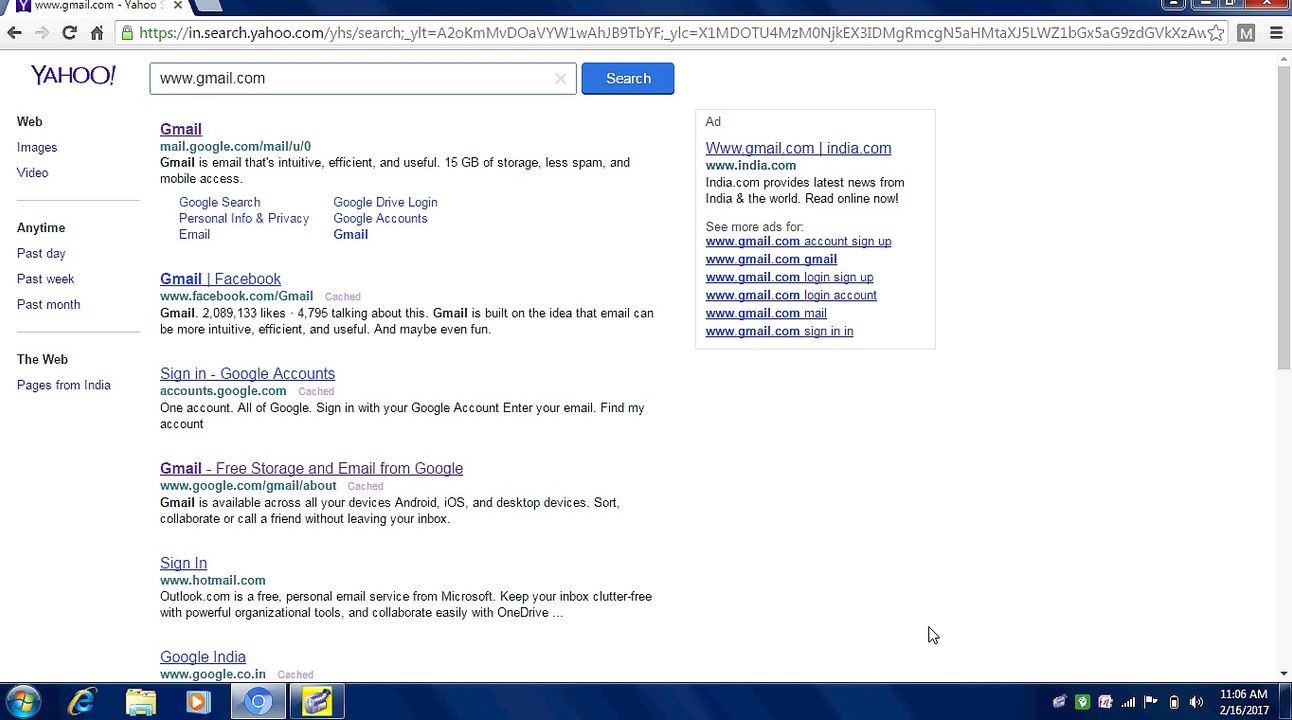Image resolution: width=1292 pixels, height=720 pixels.
Task: Select The Web region filter
Action: click(x=42, y=359)
